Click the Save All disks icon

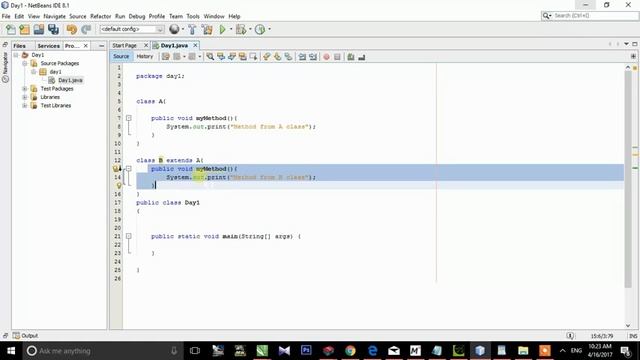(x=53, y=29)
